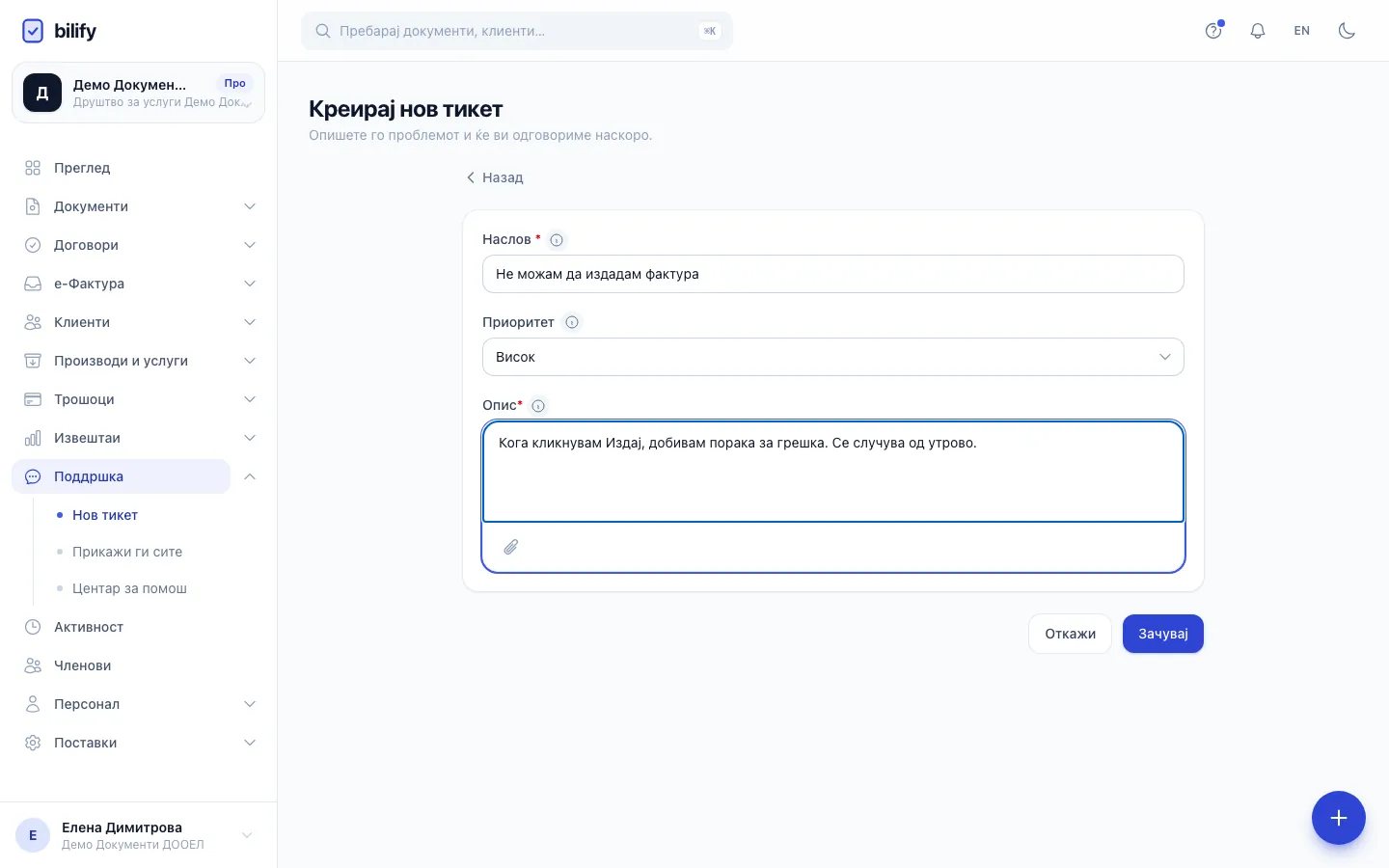Open Центар за помош submenu item
The image size is (1389, 868).
[x=129, y=588]
